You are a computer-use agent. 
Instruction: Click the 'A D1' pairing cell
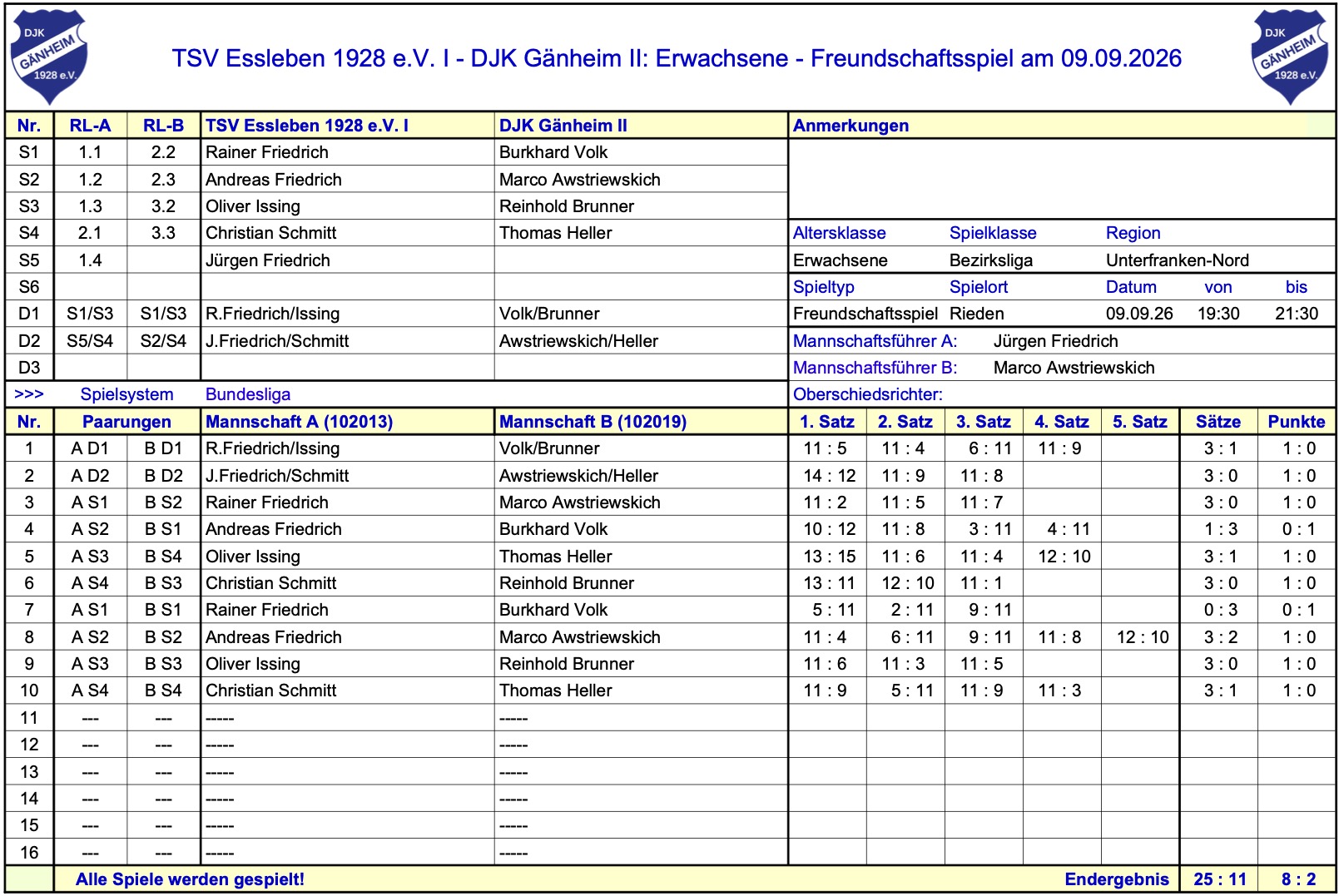pos(90,448)
